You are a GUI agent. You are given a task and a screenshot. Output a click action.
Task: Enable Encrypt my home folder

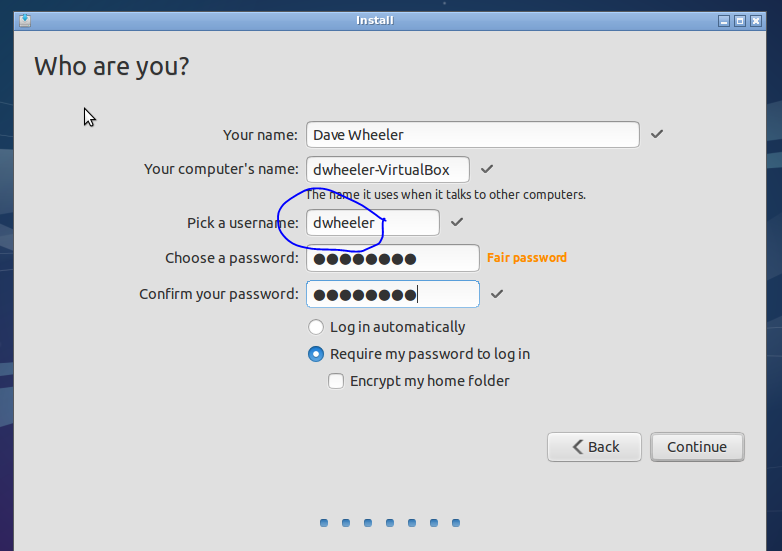coord(337,381)
